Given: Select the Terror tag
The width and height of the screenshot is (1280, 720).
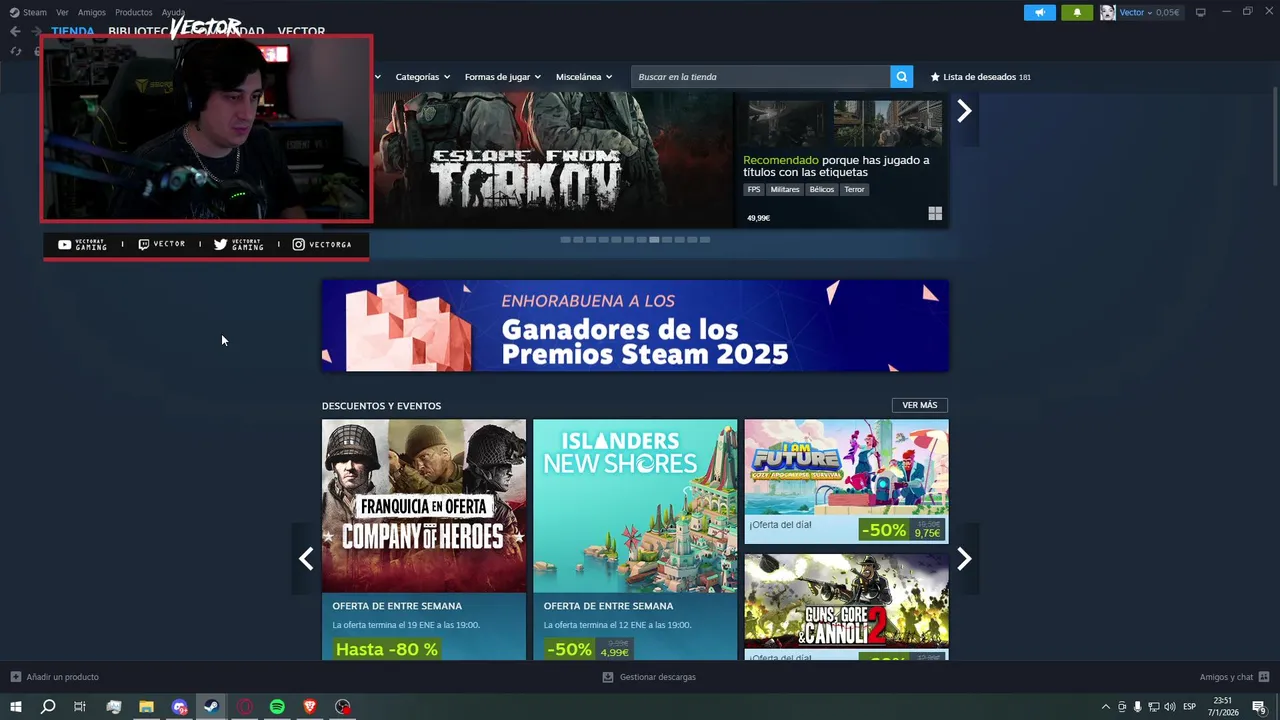Looking at the screenshot, I should tap(854, 189).
